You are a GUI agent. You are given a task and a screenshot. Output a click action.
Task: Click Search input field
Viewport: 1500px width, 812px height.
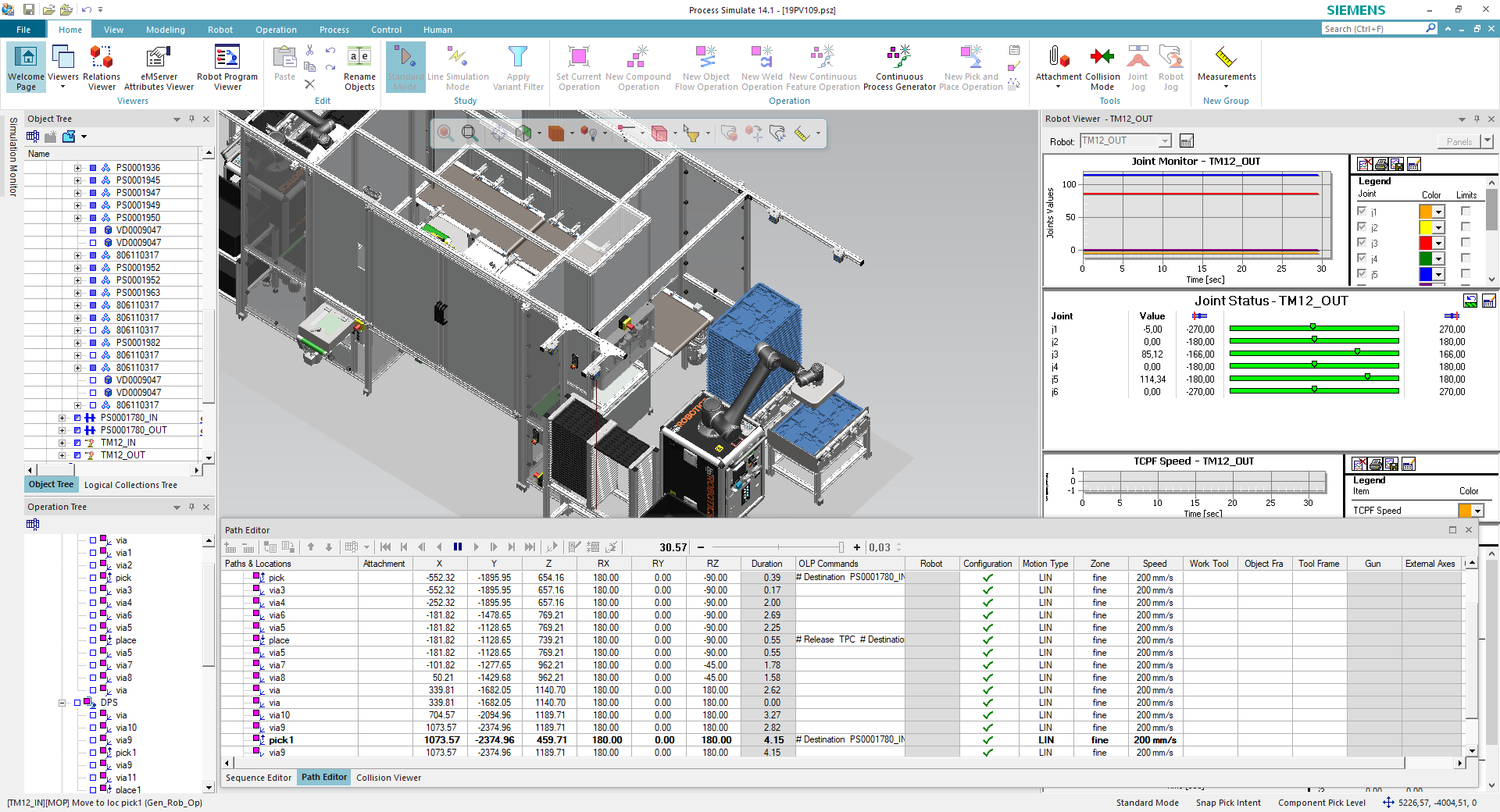point(1374,29)
